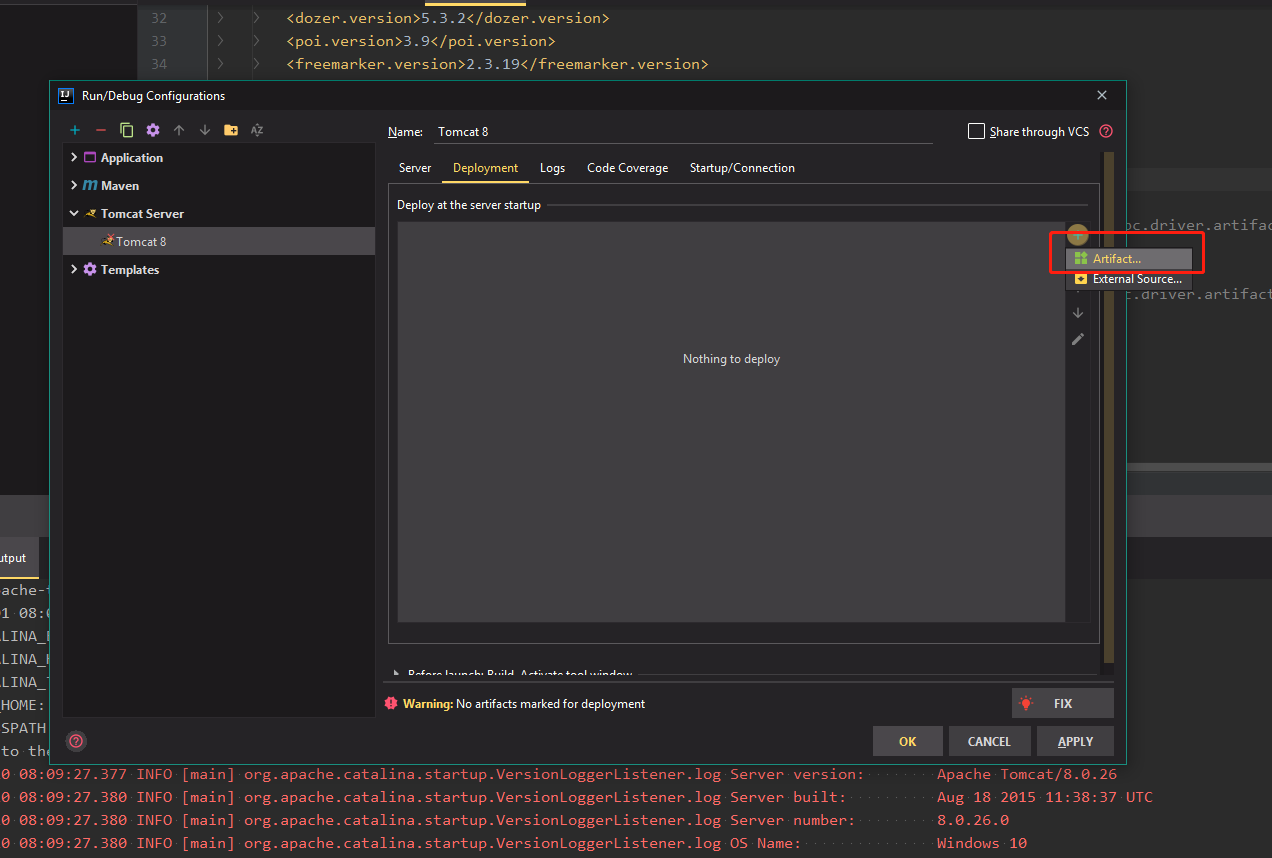The image size is (1272, 858).
Task: Expand the Maven configurations node
Action: pos(74,186)
